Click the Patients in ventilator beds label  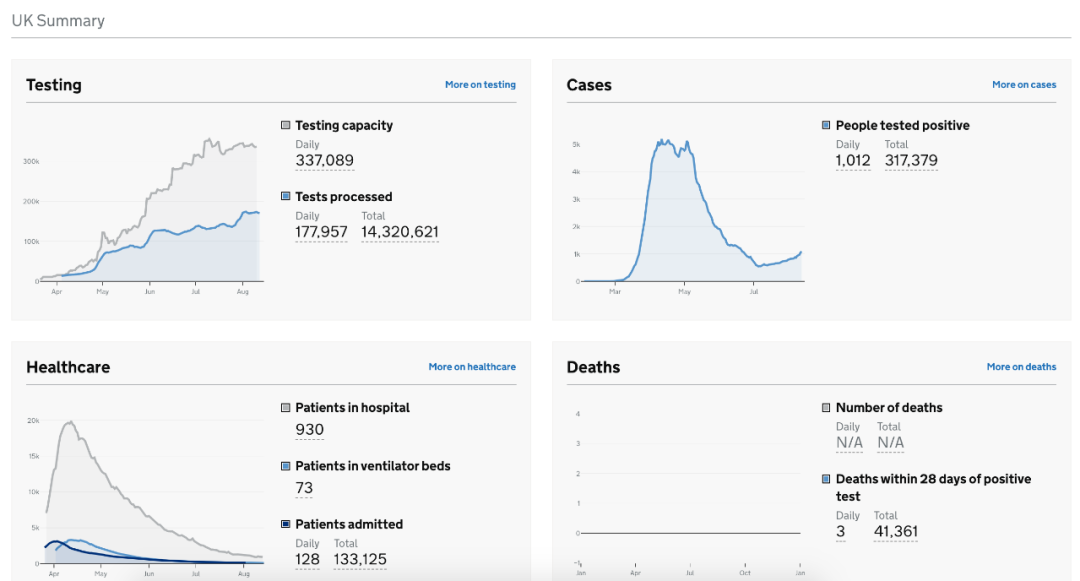coord(373,466)
